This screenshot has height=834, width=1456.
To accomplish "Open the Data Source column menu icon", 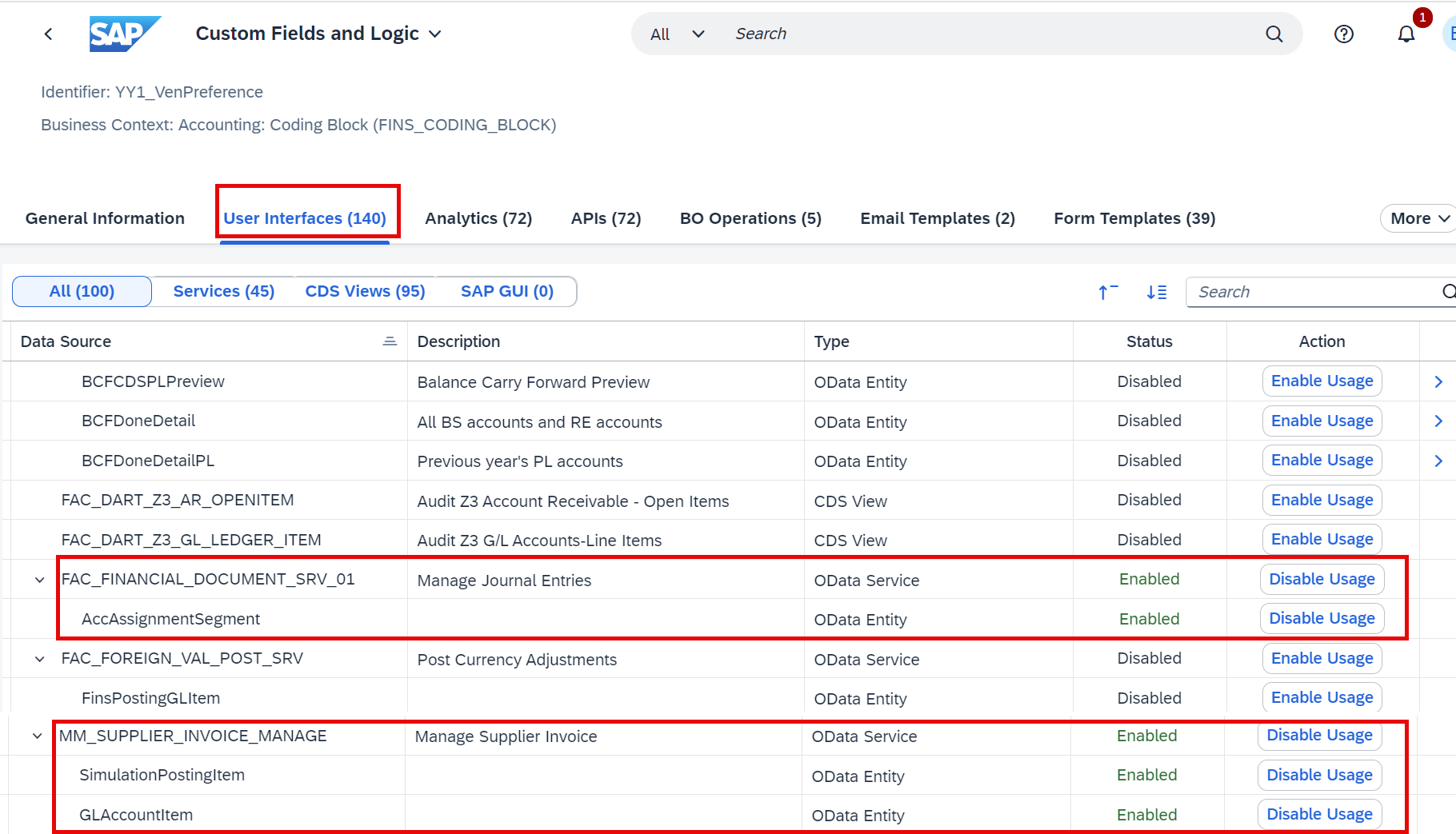I will tap(390, 341).
